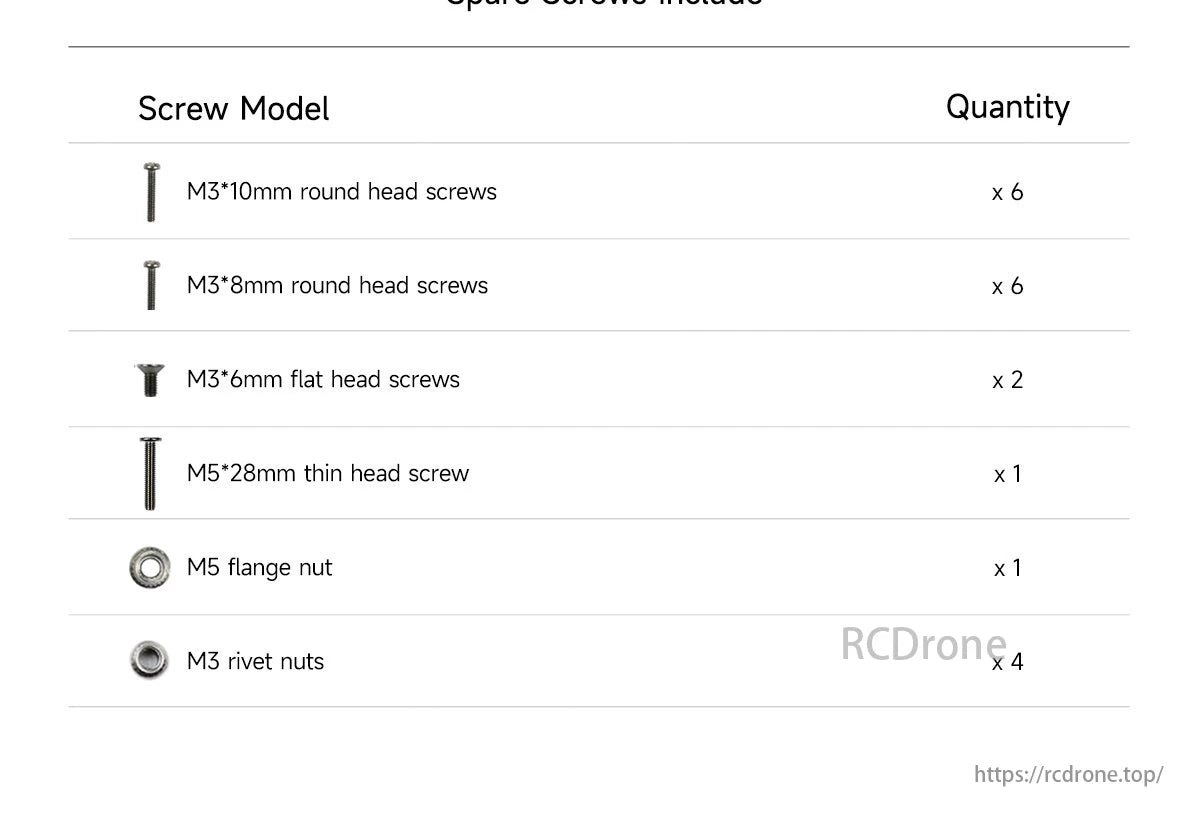
Task: Click the "M3 rivet nuts" text
Action: click(x=255, y=661)
